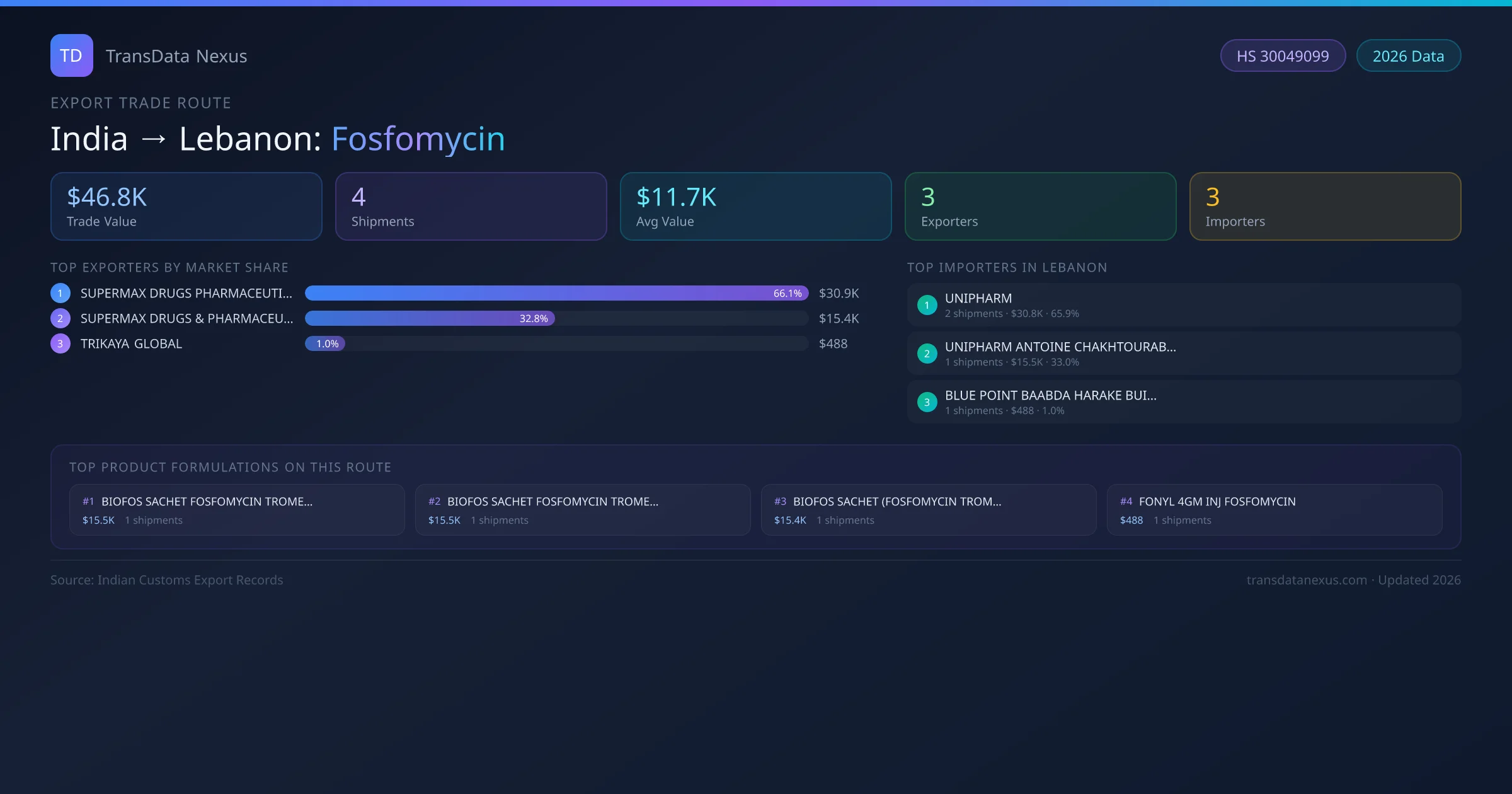
Task: Open the #4 FONYL 4GM INJ formulation card
Action: pos(1274,510)
